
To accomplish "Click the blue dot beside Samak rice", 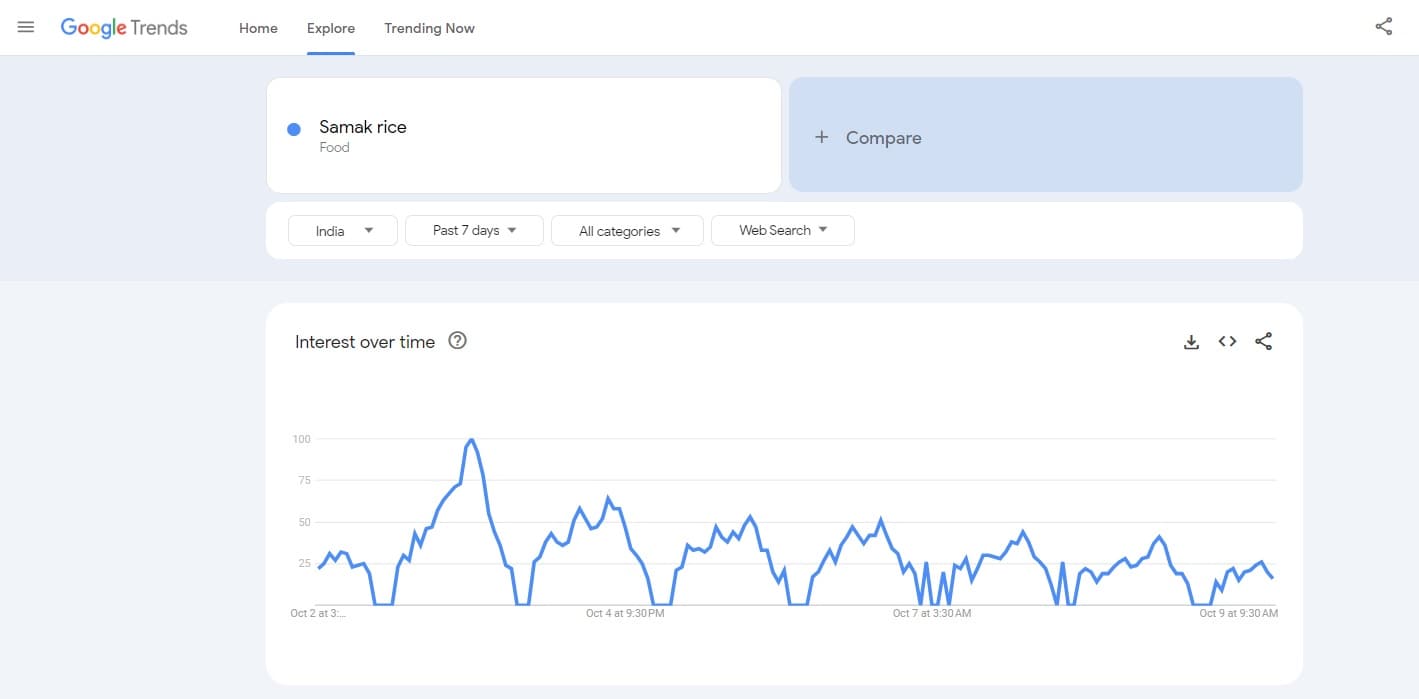I will click(x=294, y=129).
